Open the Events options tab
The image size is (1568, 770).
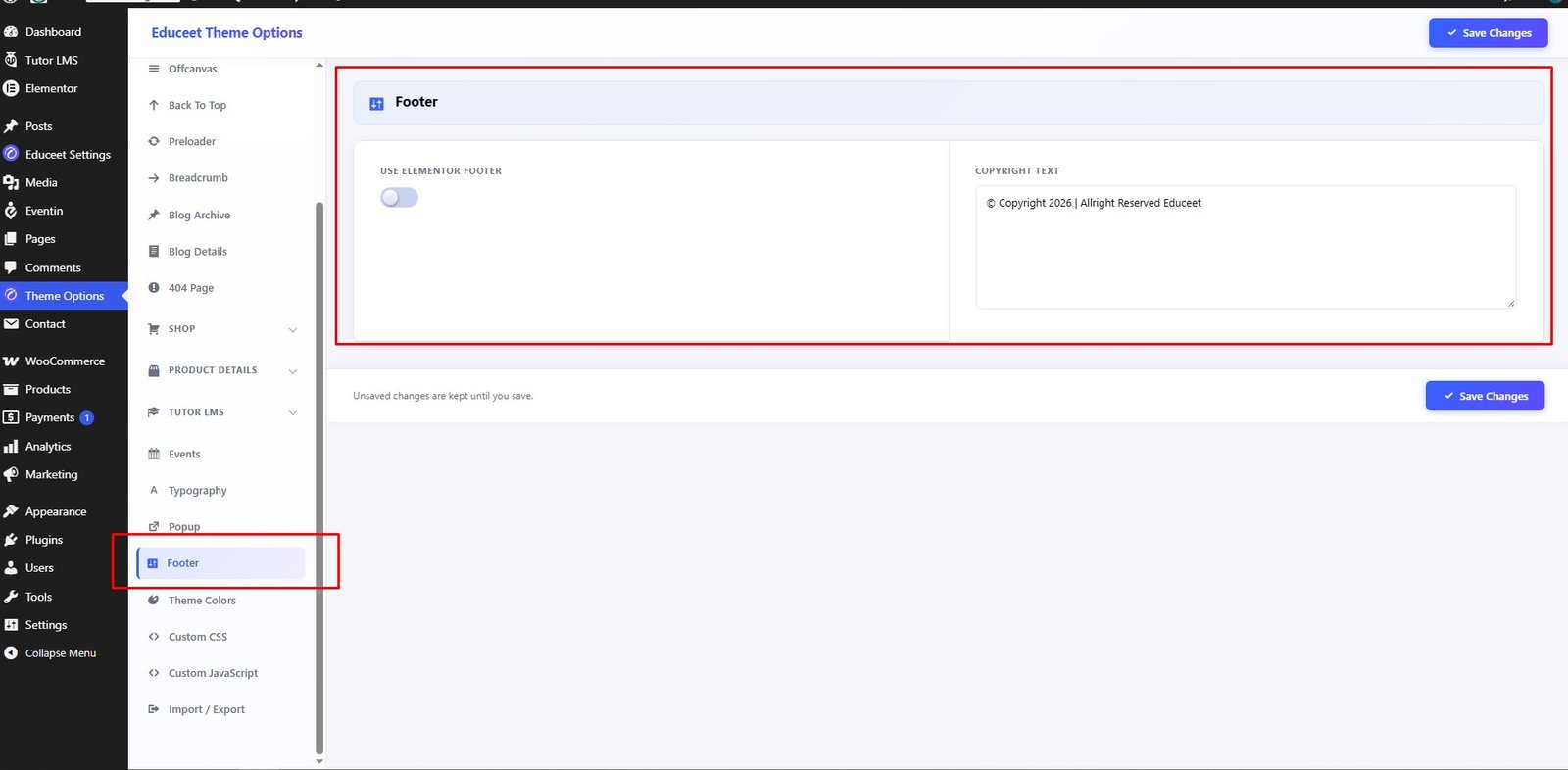coord(220,455)
